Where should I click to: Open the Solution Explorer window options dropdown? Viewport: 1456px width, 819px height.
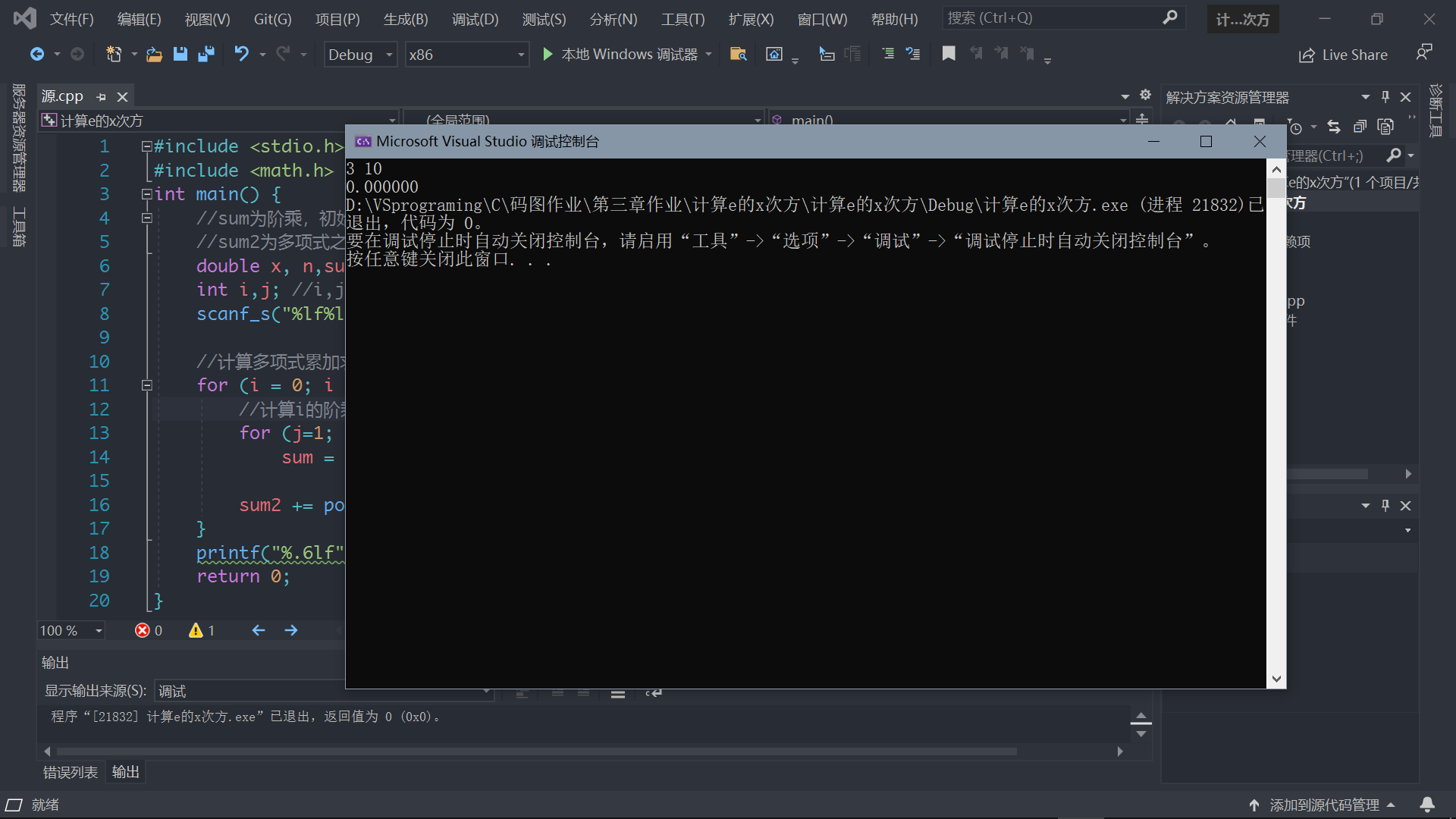pos(1365,97)
